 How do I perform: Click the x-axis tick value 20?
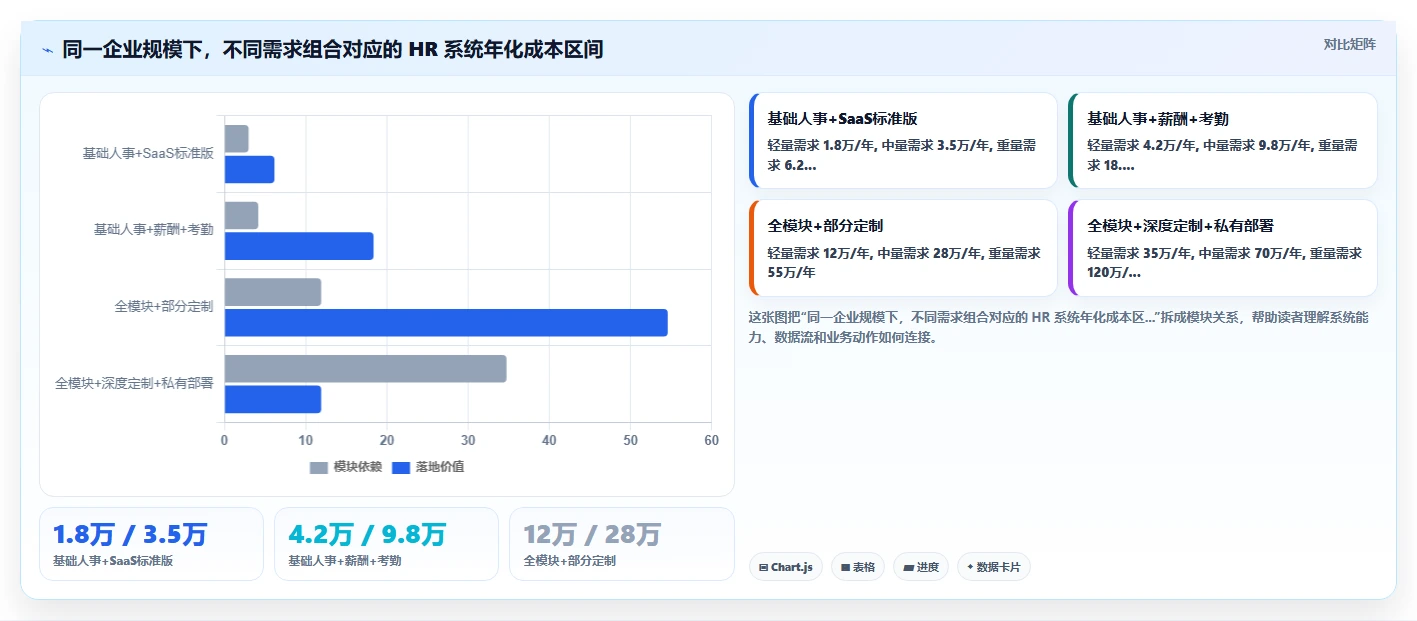(386, 440)
